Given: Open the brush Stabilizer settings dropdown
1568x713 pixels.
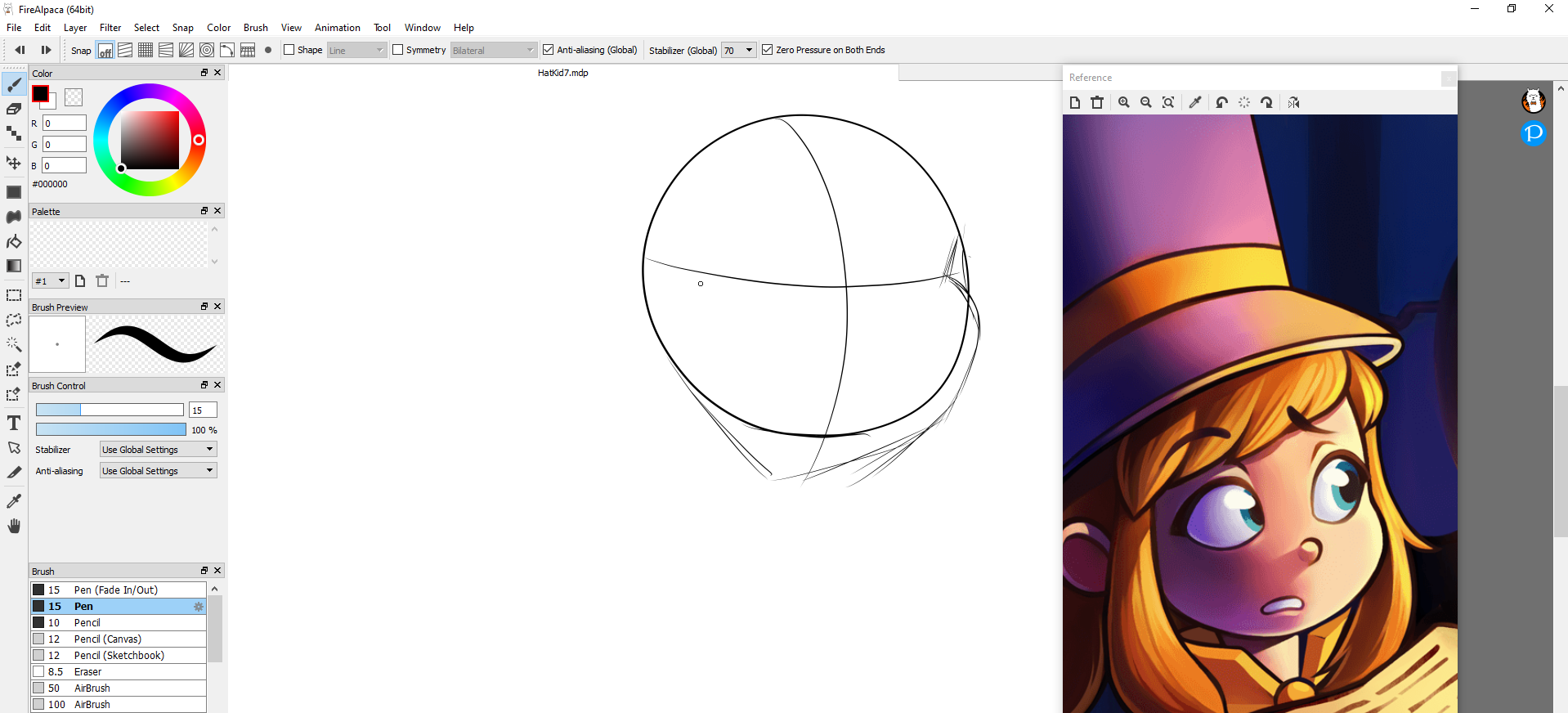Looking at the screenshot, I should click(159, 449).
